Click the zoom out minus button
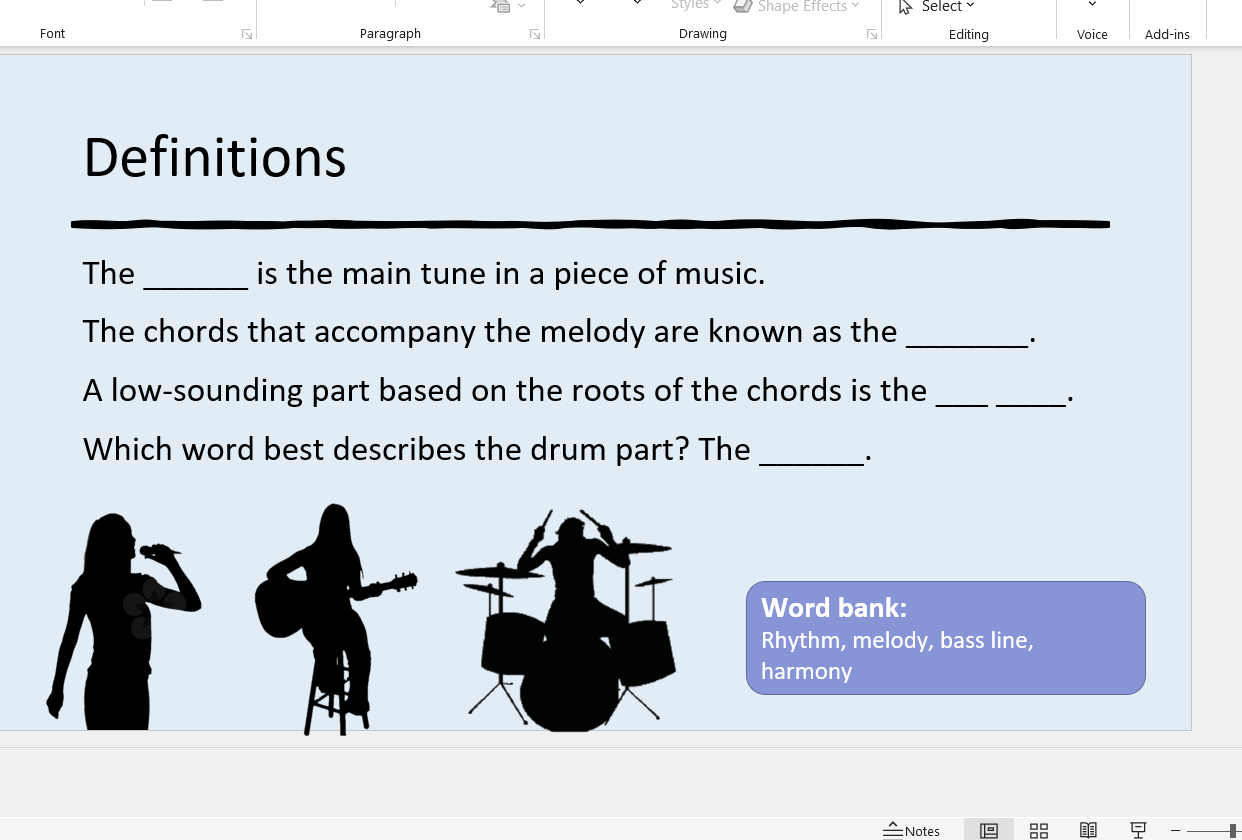Viewport: 1242px width, 840px height. click(1176, 831)
